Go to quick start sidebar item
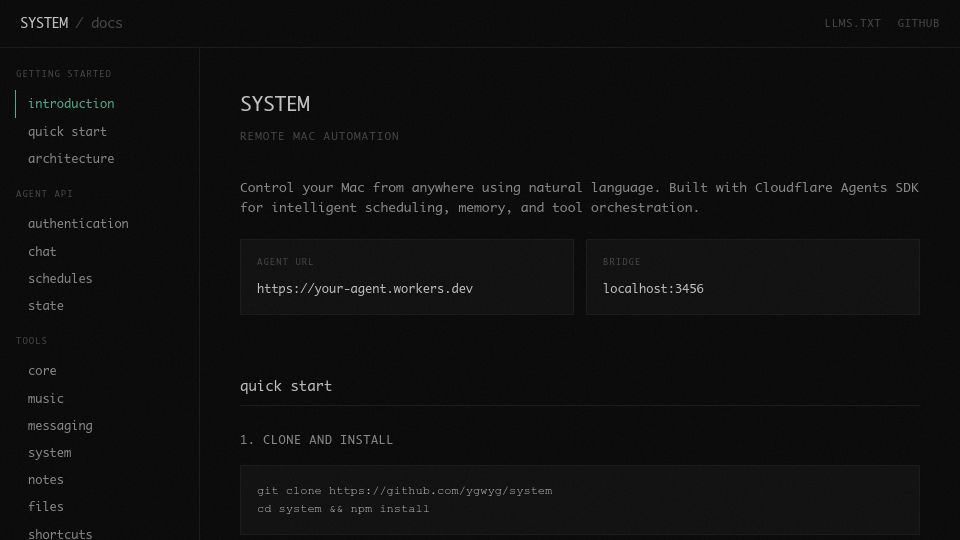960x540 pixels. coord(67,132)
